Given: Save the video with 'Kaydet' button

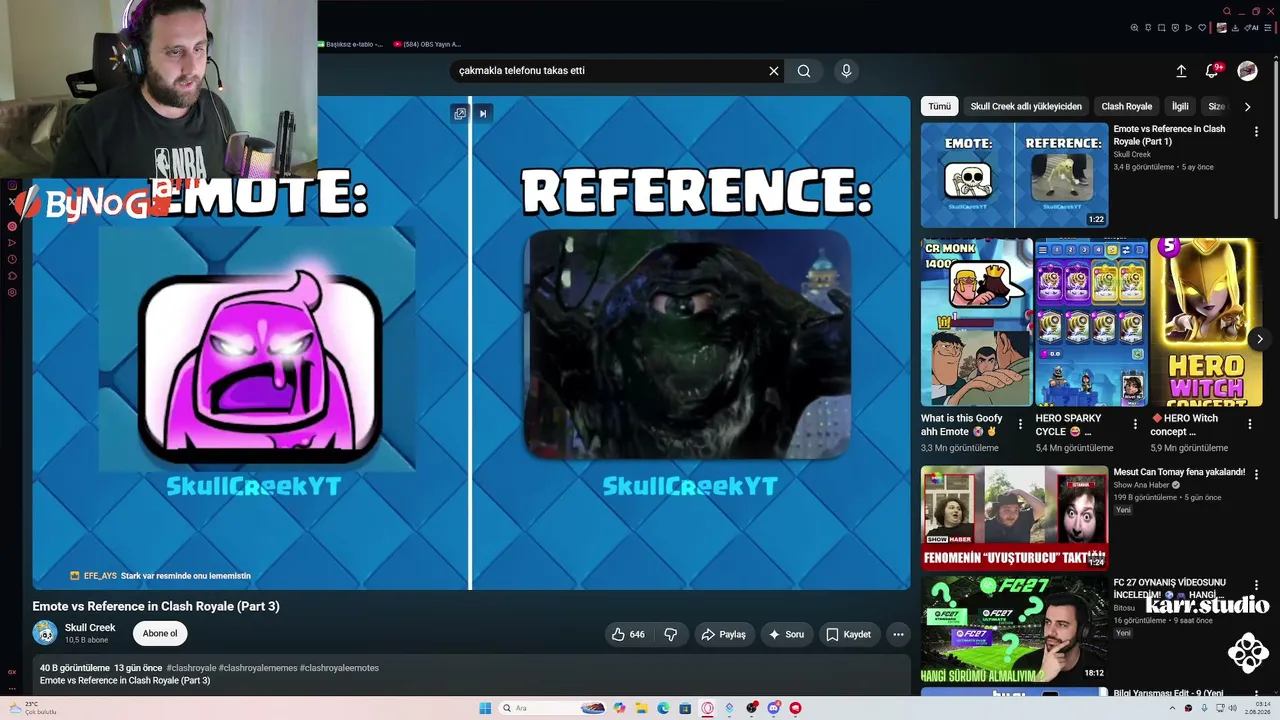Looking at the screenshot, I should click(848, 634).
